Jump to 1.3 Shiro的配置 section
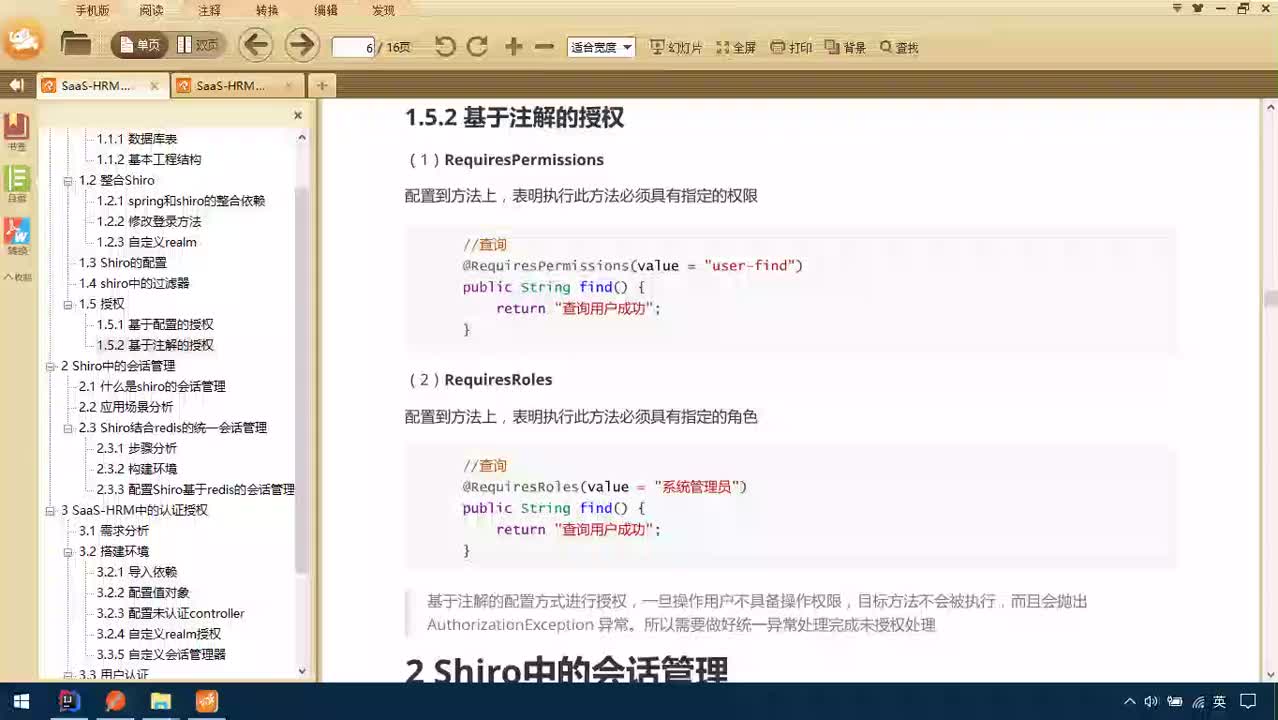The width and height of the screenshot is (1278, 720). point(123,263)
